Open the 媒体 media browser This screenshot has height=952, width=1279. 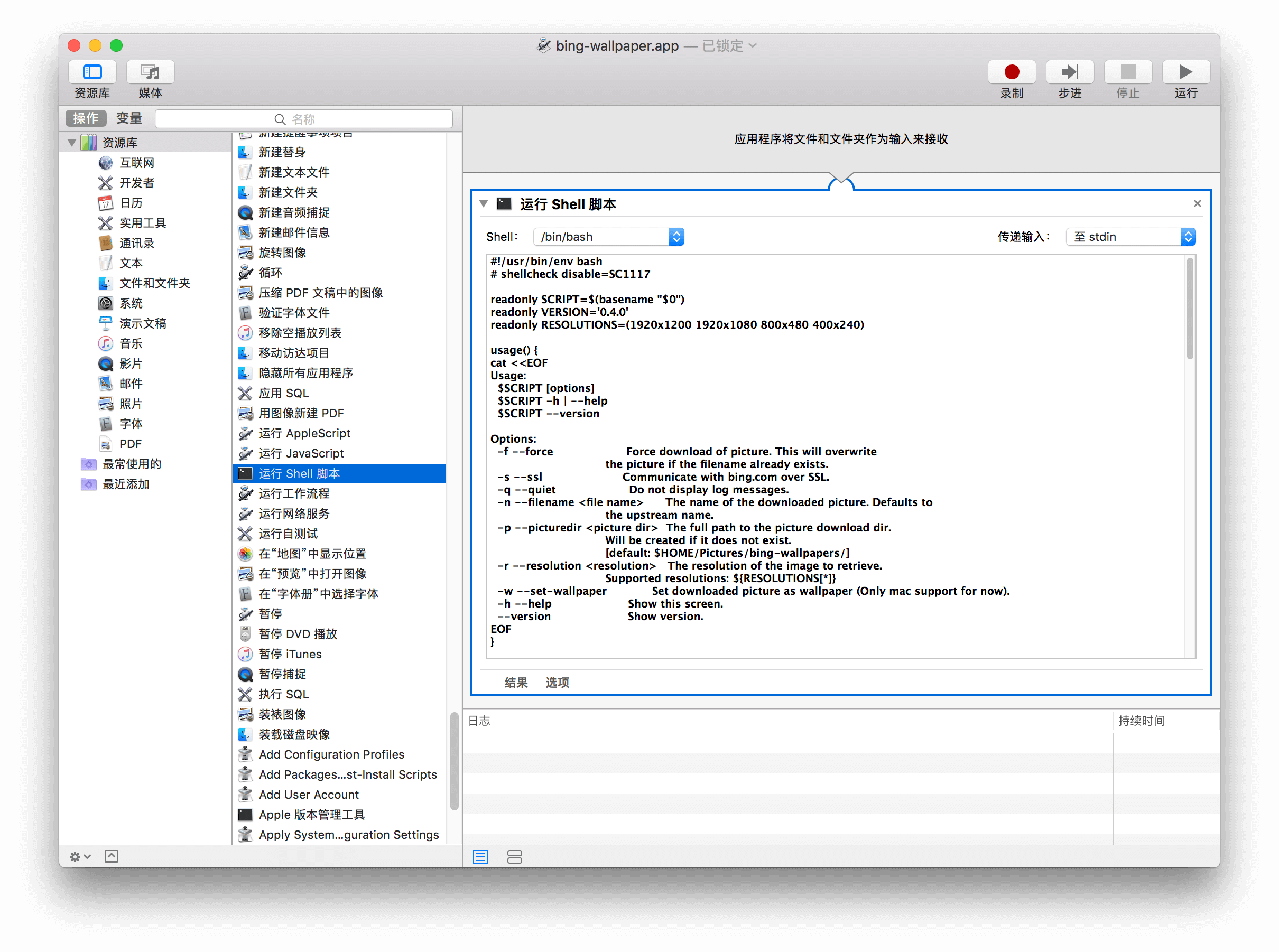coord(151,72)
